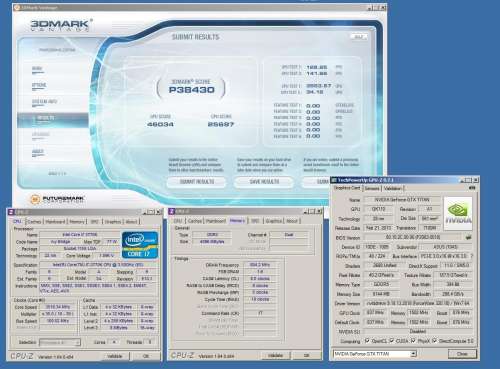The height and width of the screenshot is (369, 500).
Task: Click the GPU-Z screenshot camera icon
Action: point(472,188)
